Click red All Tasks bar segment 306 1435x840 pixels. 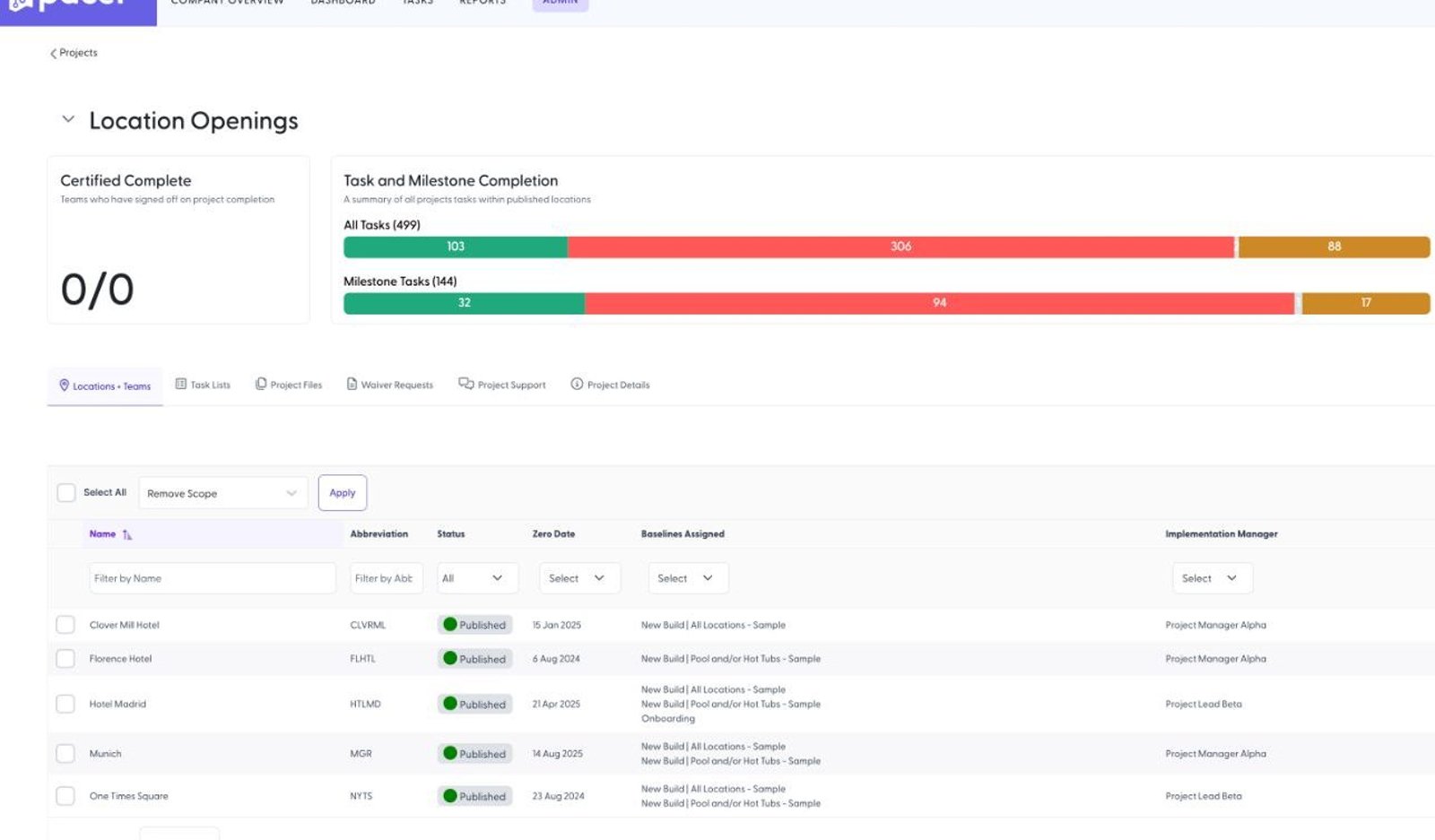901,247
